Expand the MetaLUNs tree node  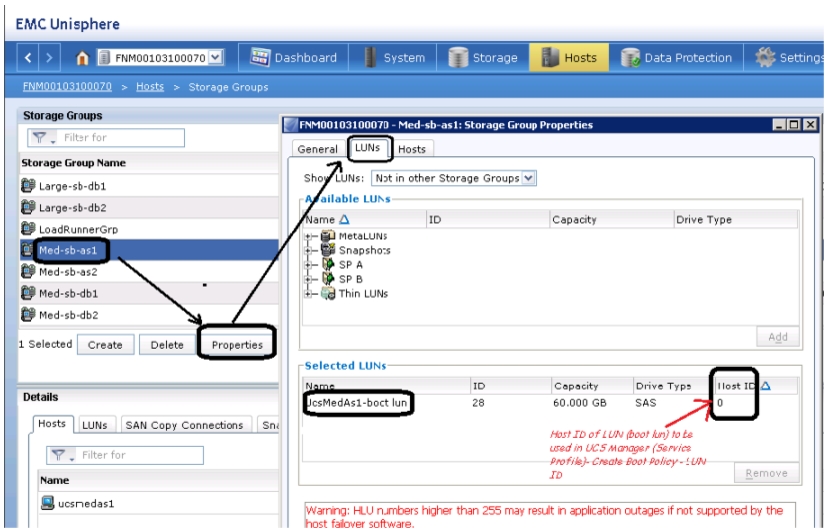(x=308, y=236)
